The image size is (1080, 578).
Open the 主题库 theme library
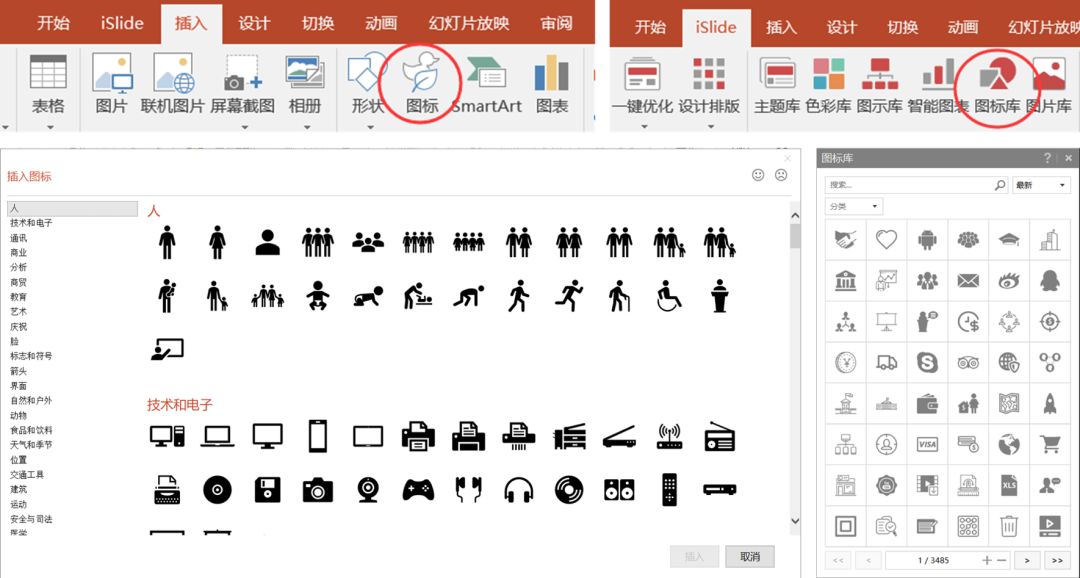(x=777, y=86)
